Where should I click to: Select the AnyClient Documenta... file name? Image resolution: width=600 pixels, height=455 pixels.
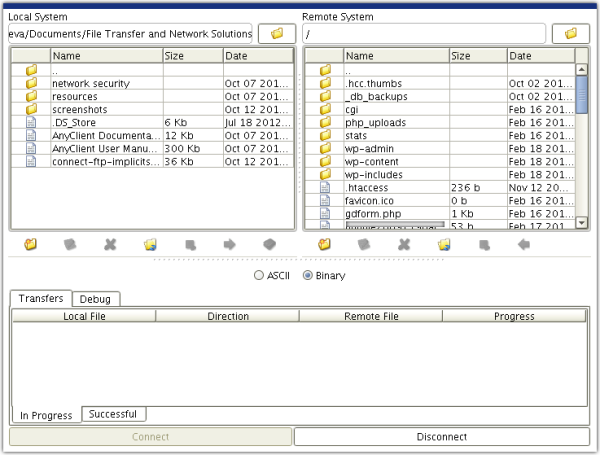click(x=106, y=135)
